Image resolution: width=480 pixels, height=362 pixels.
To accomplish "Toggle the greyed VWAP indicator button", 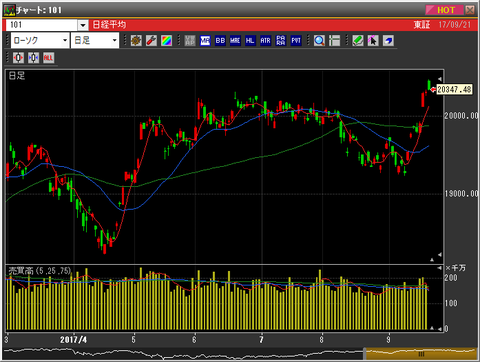I will click(x=190, y=41).
